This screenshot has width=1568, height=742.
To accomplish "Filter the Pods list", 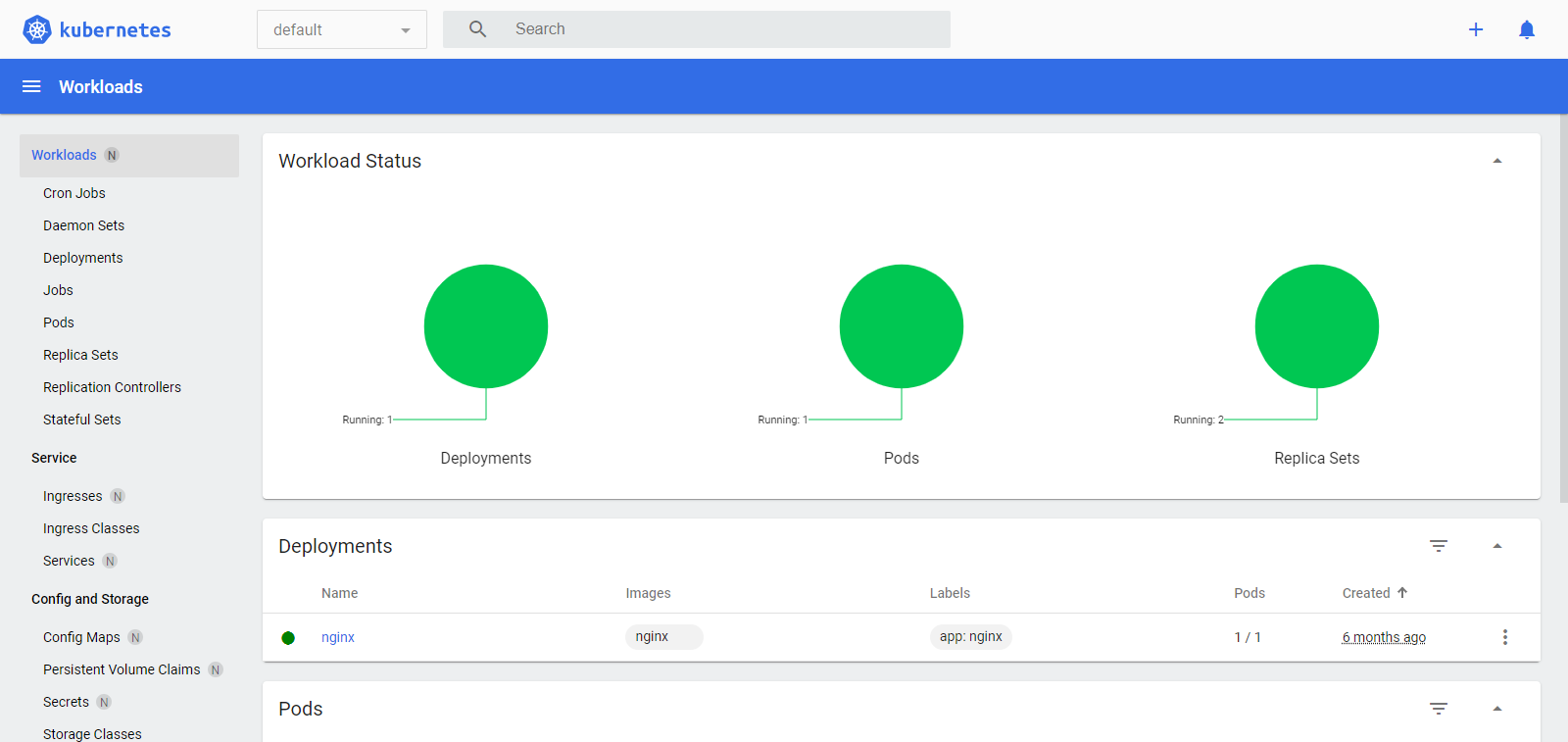I will (x=1439, y=709).
